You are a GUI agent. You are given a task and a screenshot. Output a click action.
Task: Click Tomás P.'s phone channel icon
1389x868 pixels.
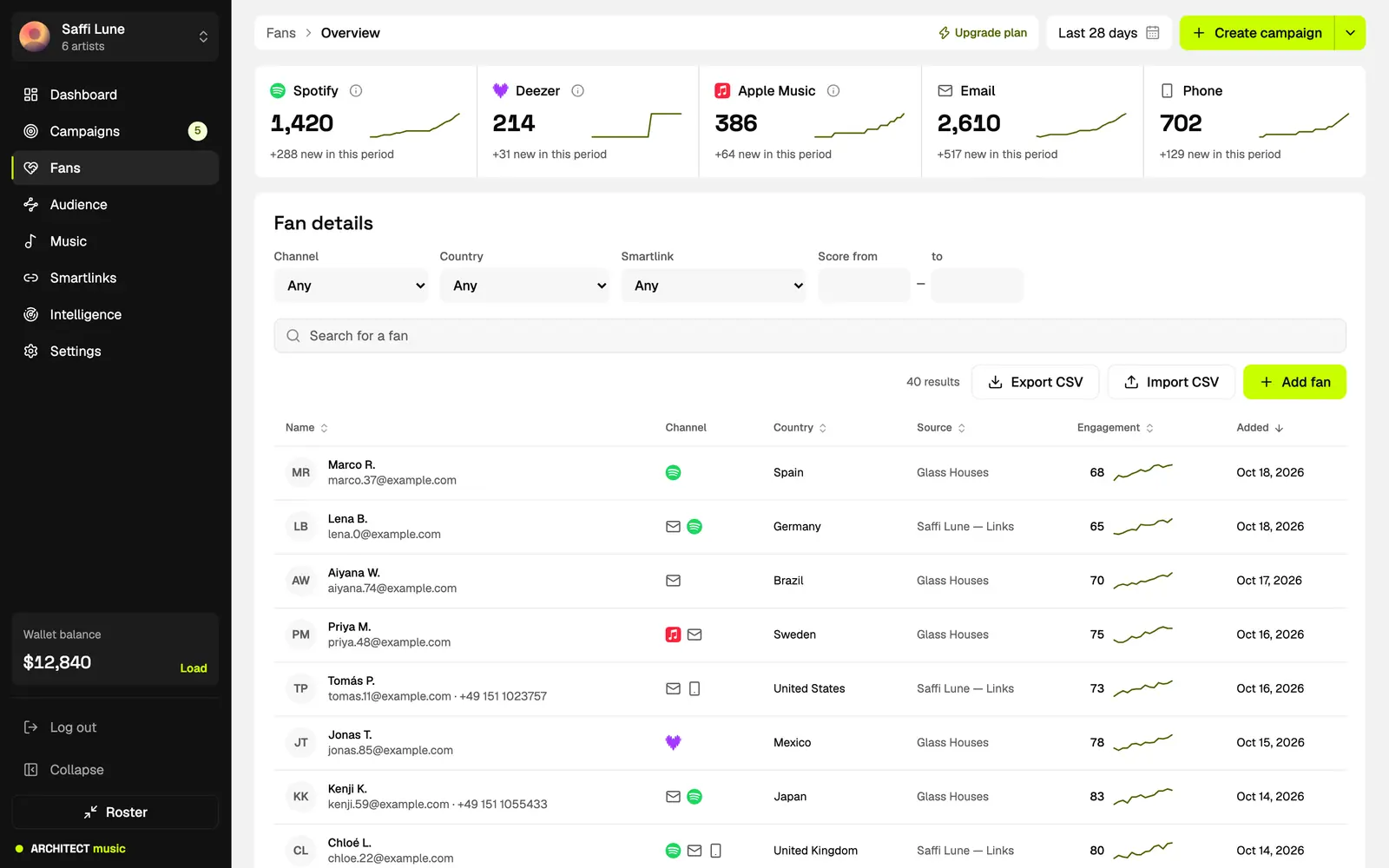click(694, 688)
